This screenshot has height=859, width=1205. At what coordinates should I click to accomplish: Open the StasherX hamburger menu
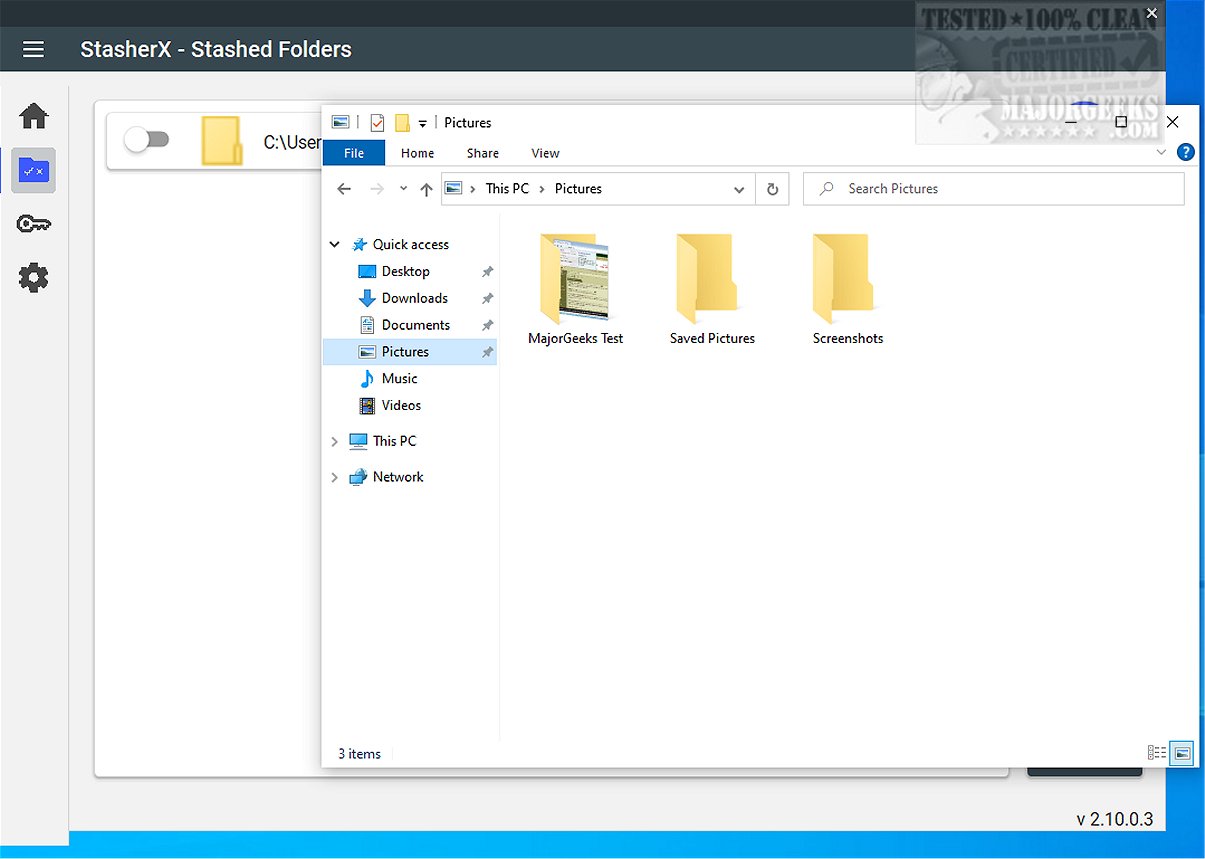tap(34, 49)
